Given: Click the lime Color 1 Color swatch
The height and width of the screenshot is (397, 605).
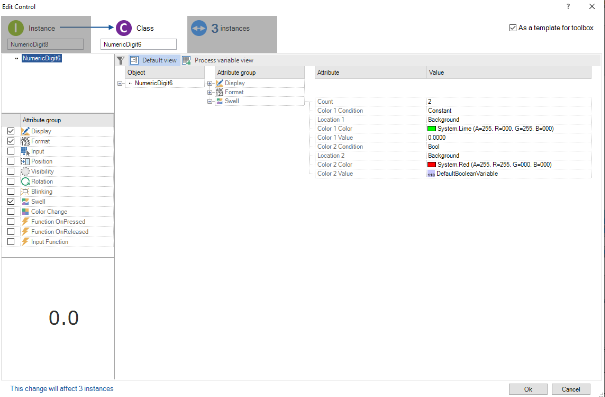Looking at the screenshot, I should 431,128.
